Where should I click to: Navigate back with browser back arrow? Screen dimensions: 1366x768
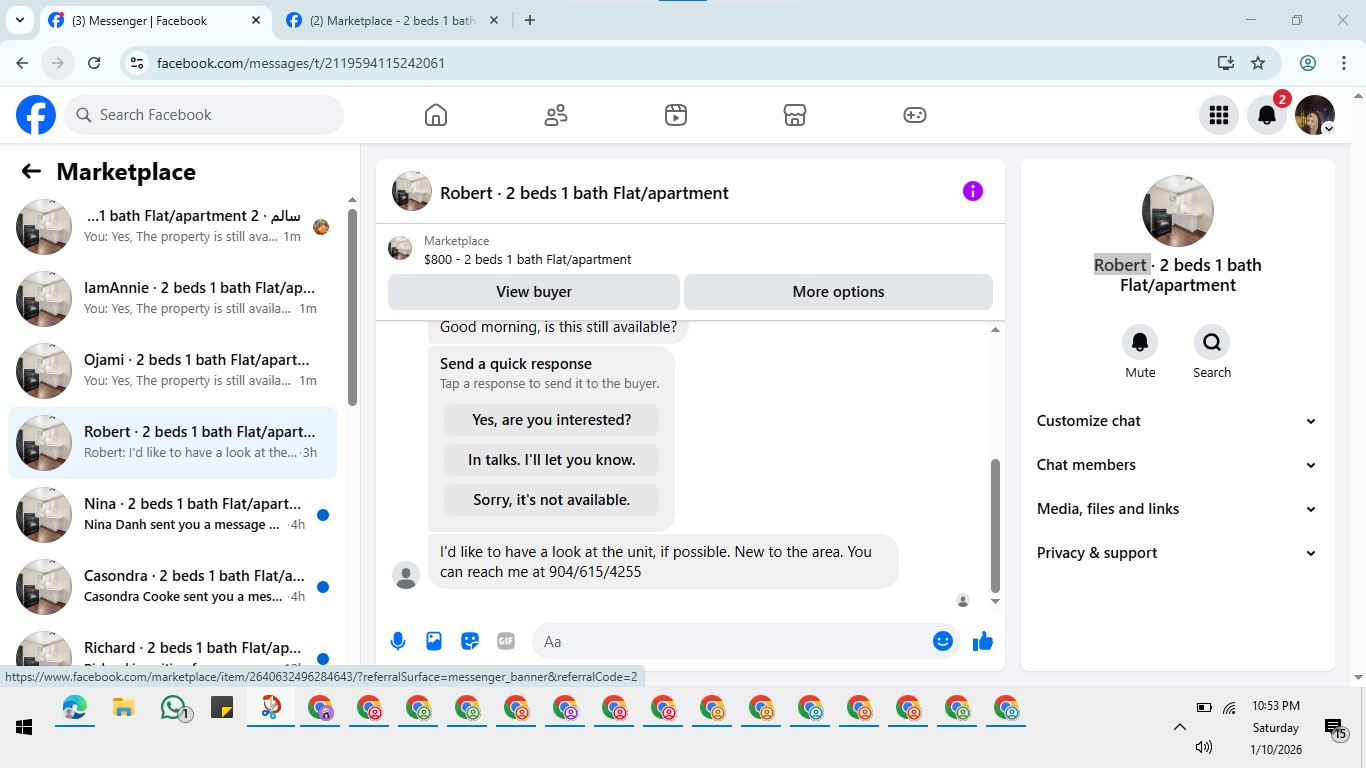pyautogui.click(x=22, y=63)
